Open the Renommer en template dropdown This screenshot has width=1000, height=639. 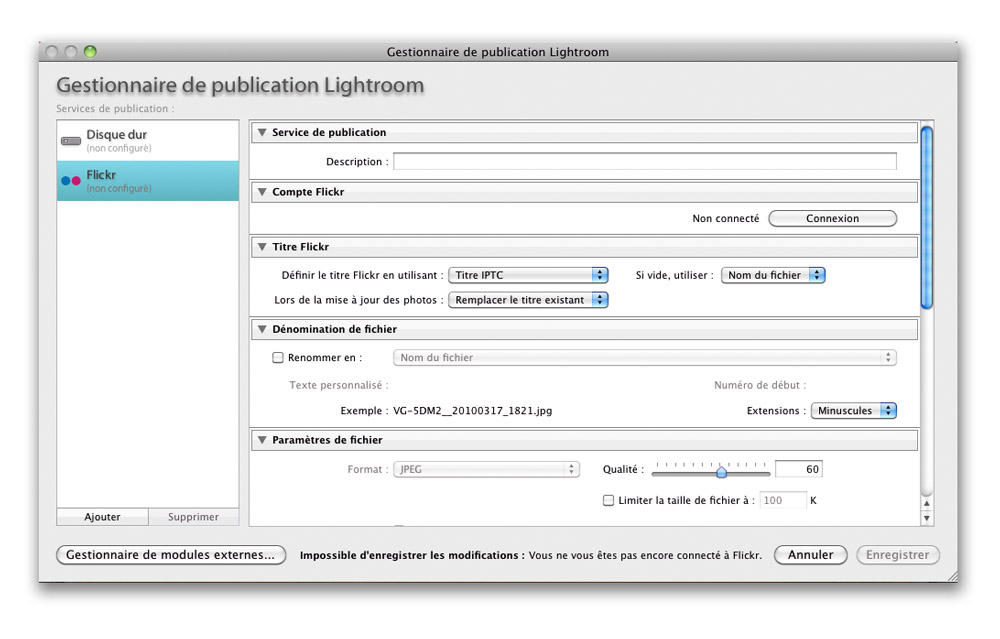(645, 358)
